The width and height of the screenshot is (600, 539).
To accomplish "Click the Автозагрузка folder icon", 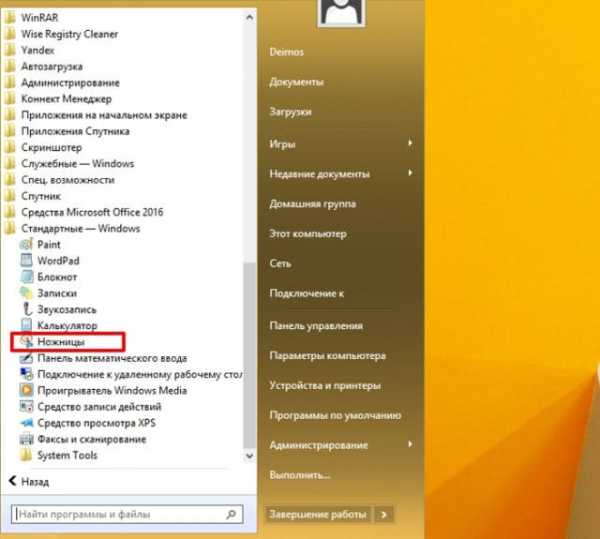I will pos(10,66).
